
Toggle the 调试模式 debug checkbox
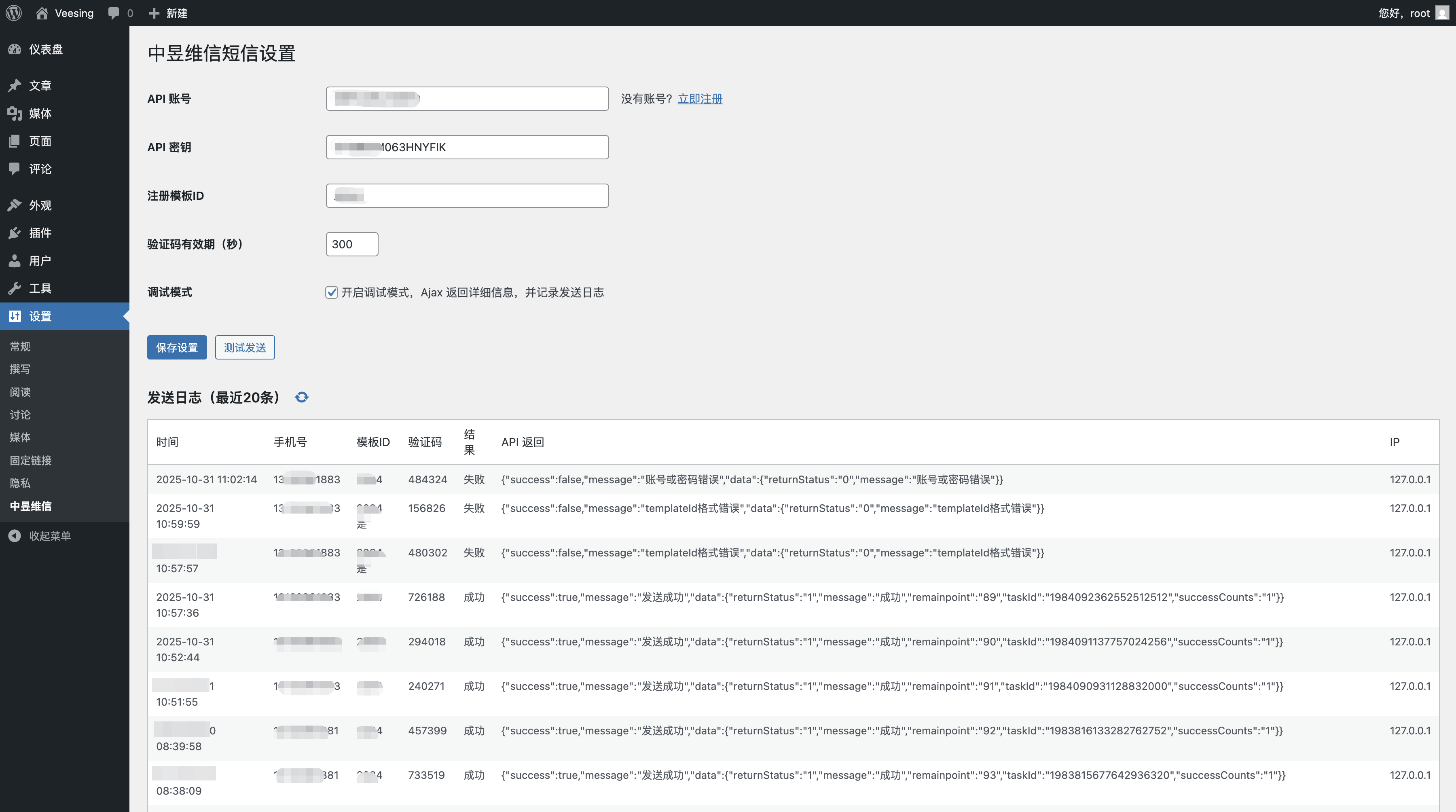click(332, 292)
